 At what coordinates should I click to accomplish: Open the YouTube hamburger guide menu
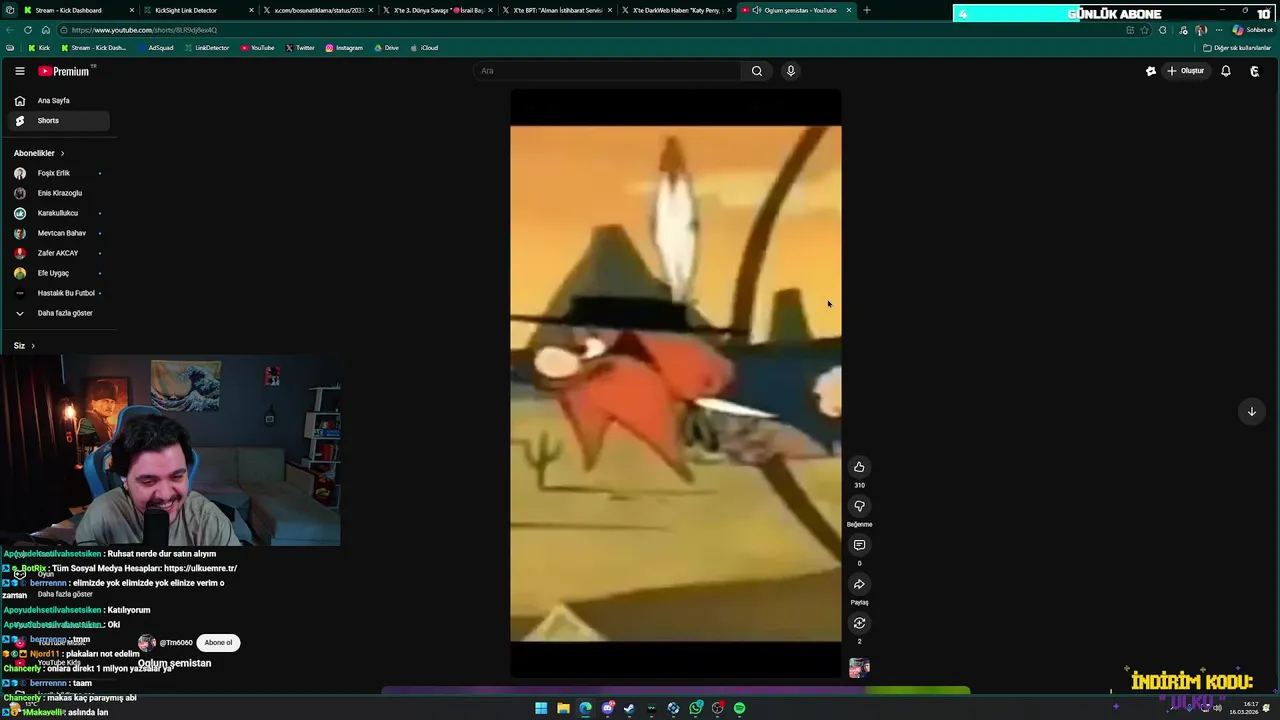click(19, 71)
